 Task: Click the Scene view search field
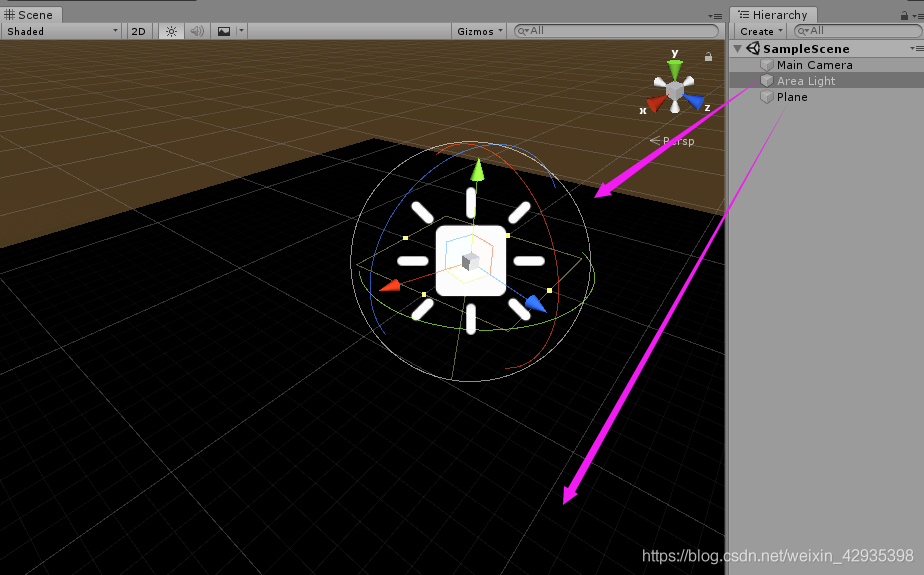pos(616,31)
